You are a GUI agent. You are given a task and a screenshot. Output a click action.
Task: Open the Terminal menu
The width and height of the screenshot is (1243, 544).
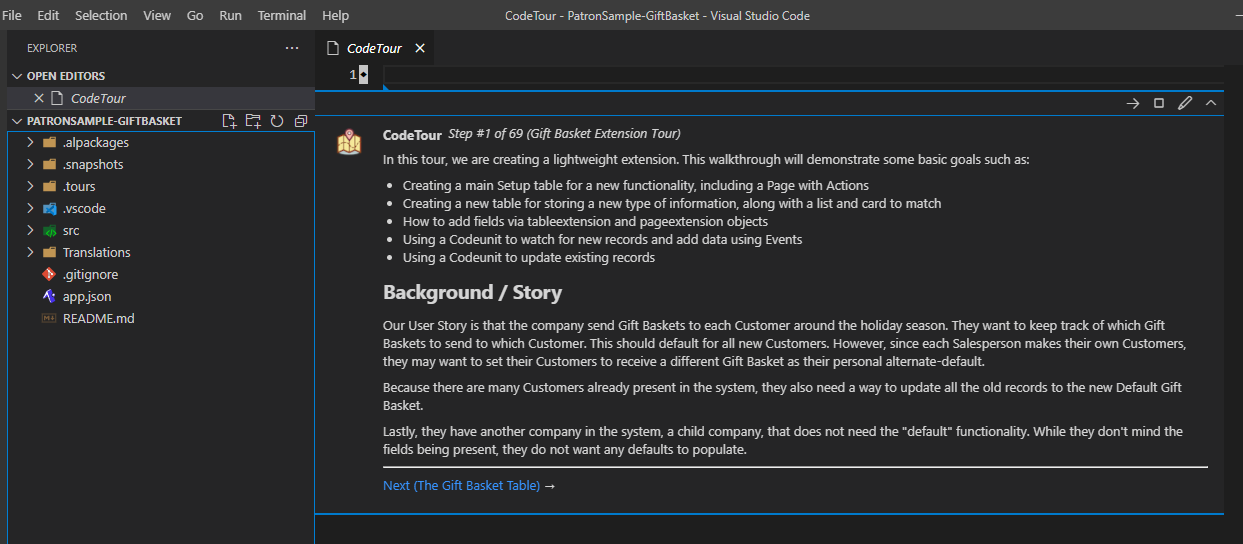[x=282, y=15]
